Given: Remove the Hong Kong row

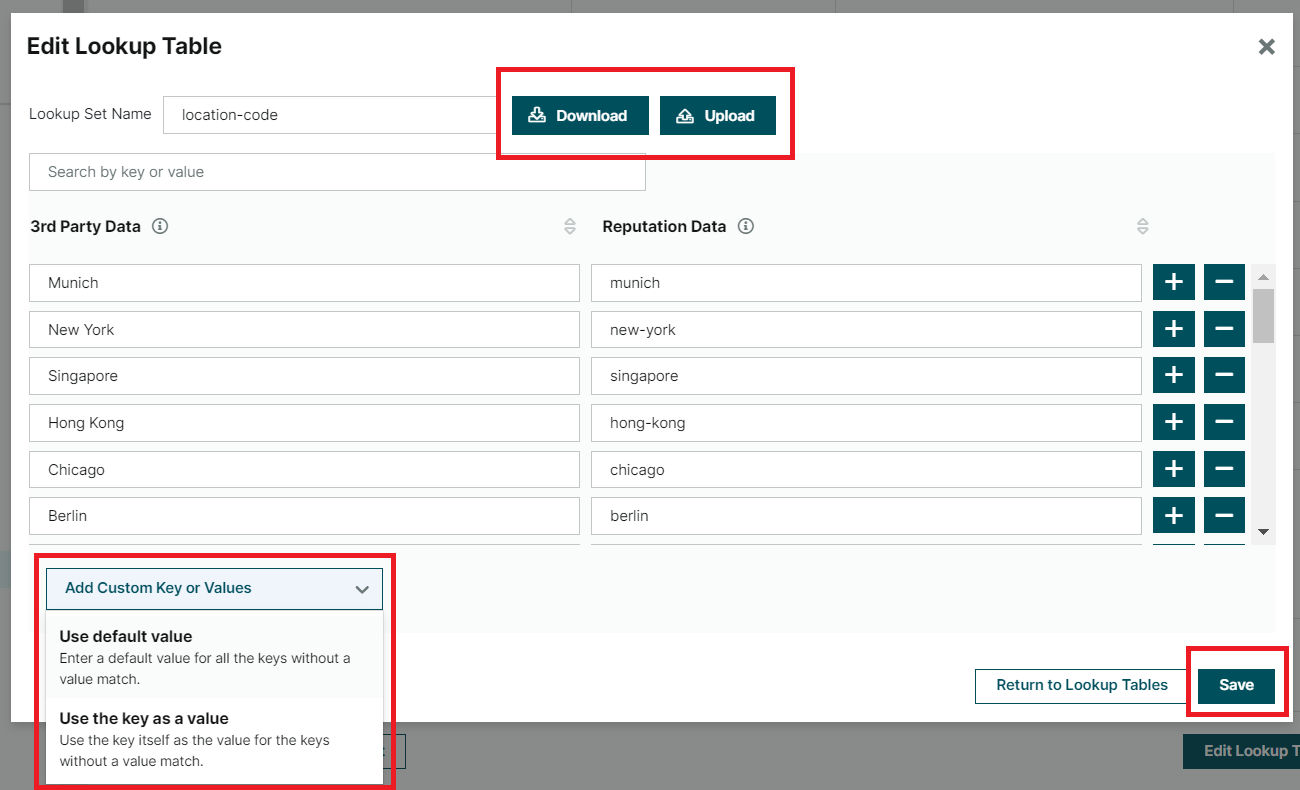Looking at the screenshot, I should point(1224,422).
